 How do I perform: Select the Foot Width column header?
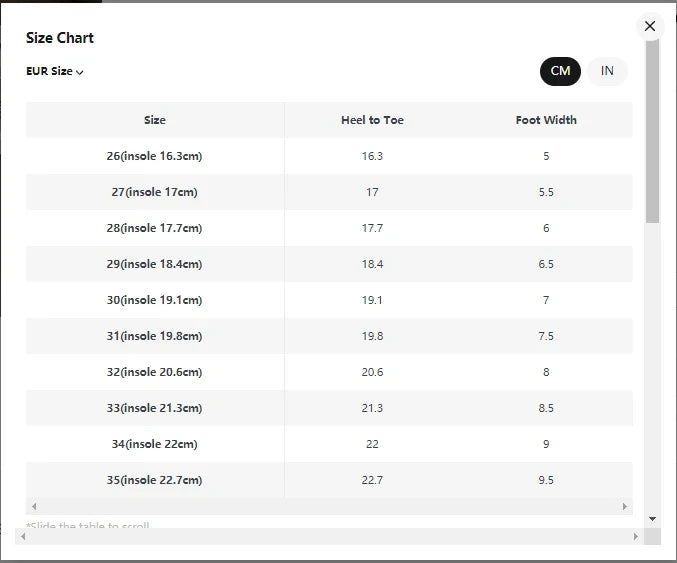[546, 120]
